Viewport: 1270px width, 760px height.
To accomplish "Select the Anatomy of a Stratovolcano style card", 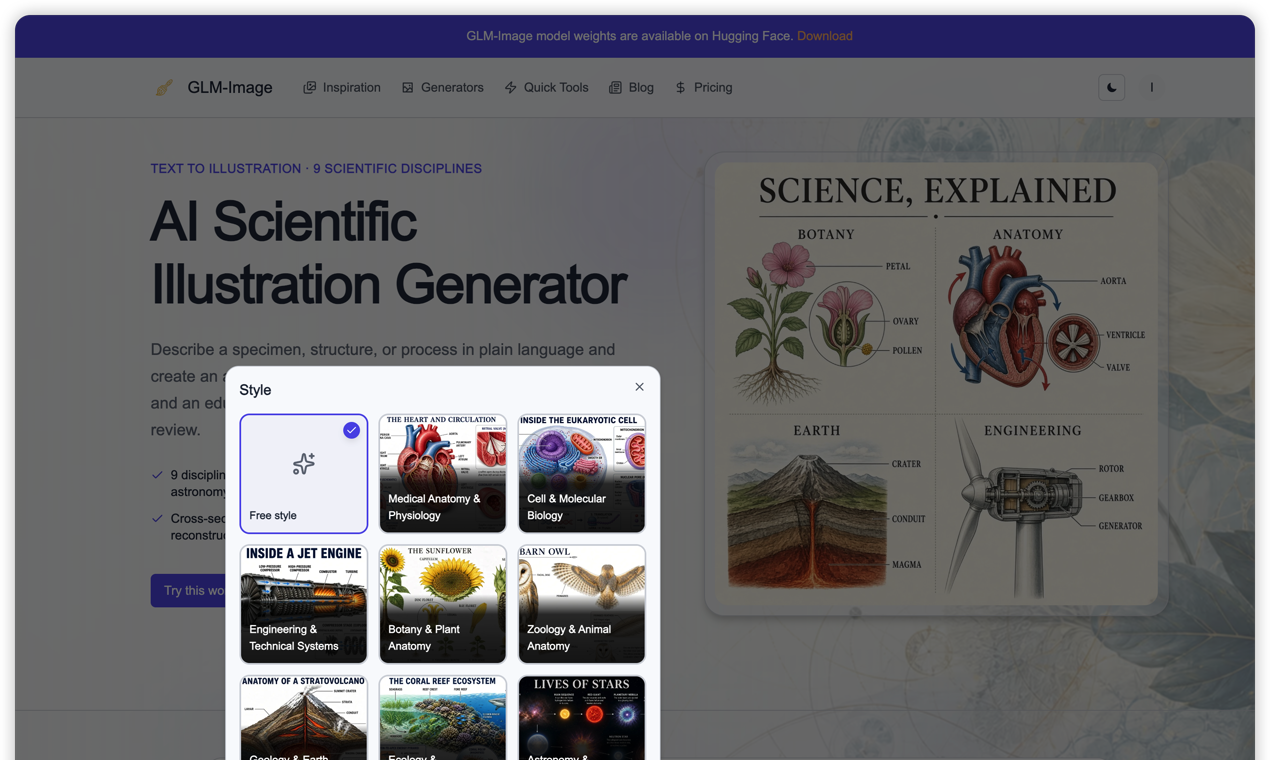I will tap(304, 717).
